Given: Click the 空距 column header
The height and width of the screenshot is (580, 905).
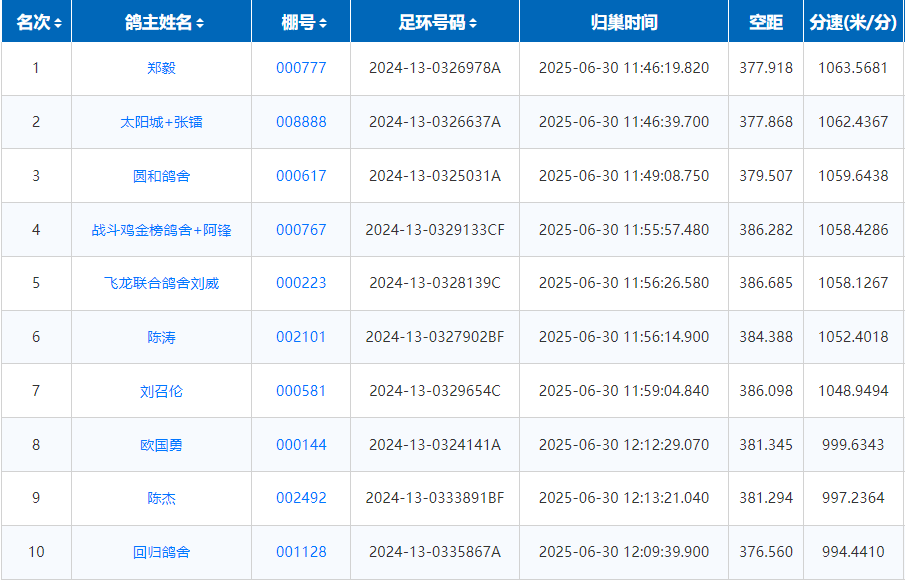Looking at the screenshot, I should (x=765, y=22).
